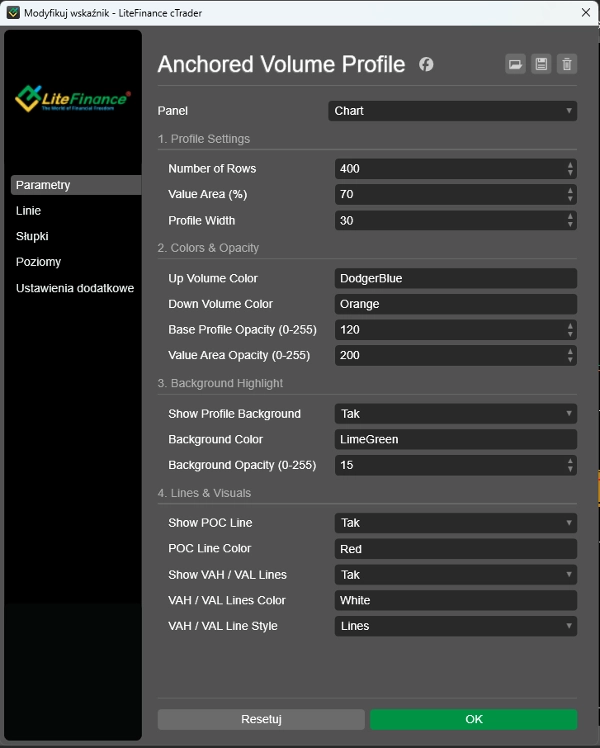Image resolution: width=600 pixels, height=748 pixels.
Task: Increase Profile Width with up arrow
Action: coord(570,216)
